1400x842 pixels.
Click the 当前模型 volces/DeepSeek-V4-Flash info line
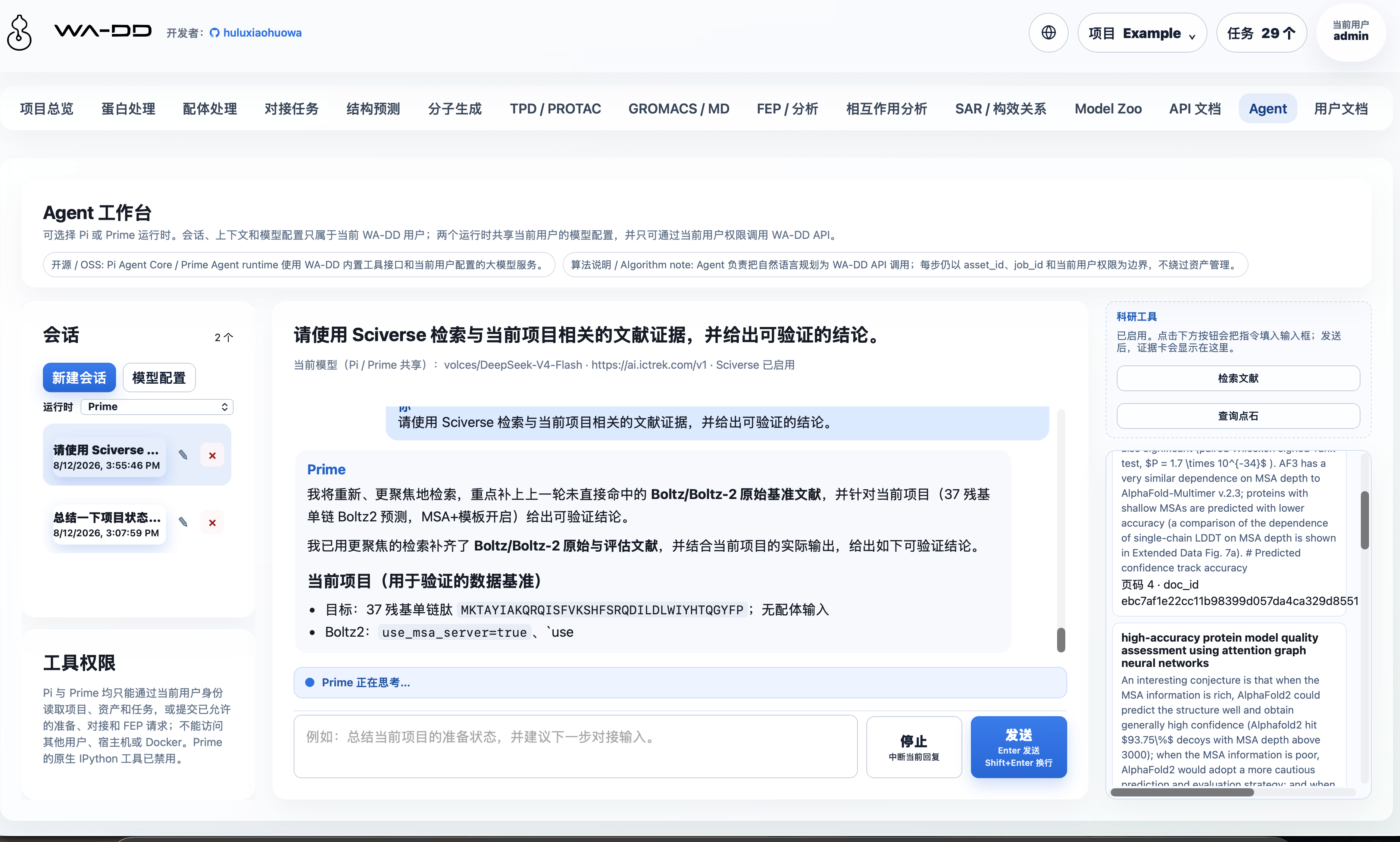[543, 365]
